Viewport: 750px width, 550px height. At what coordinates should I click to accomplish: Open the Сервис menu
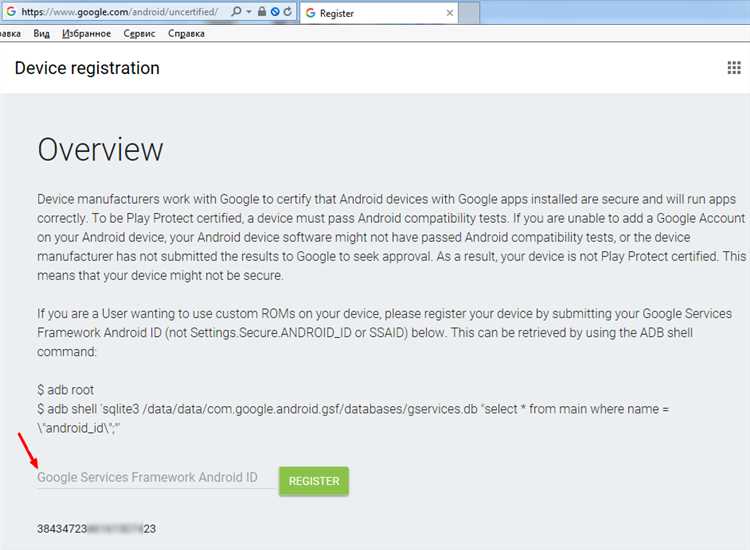click(x=139, y=33)
